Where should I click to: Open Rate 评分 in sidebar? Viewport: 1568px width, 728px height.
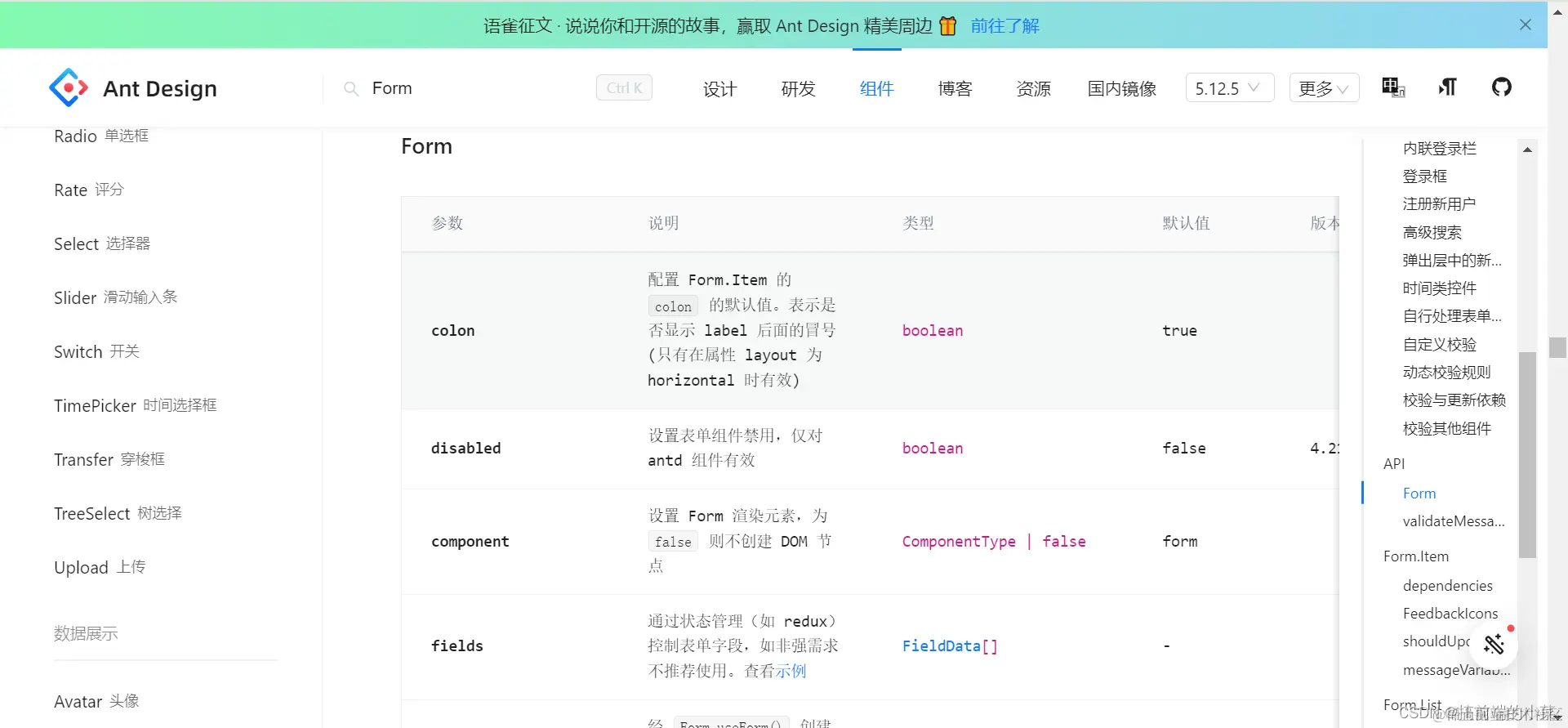tap(88, 190)
